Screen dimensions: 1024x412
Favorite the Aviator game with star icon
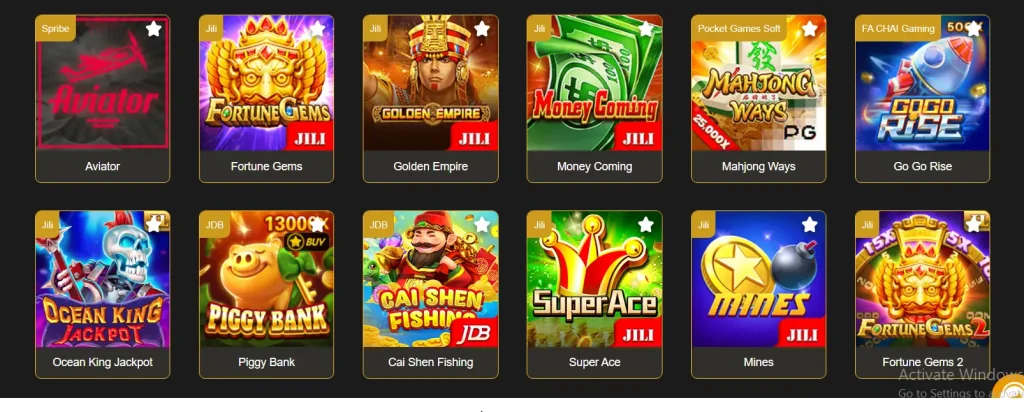[x=153, y=29]
